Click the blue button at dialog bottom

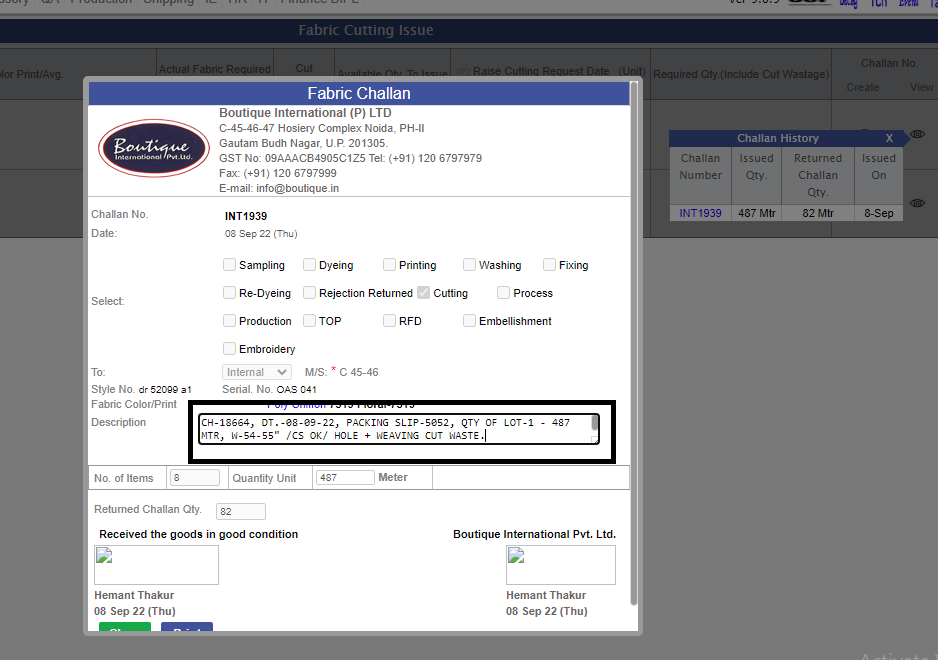click(x=187, y=626)
